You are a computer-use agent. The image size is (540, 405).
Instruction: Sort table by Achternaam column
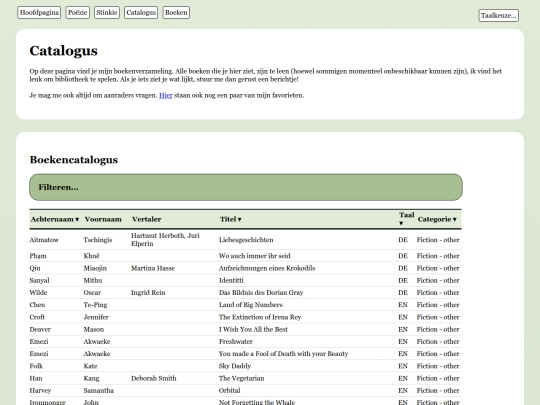(x=55, y=219)
